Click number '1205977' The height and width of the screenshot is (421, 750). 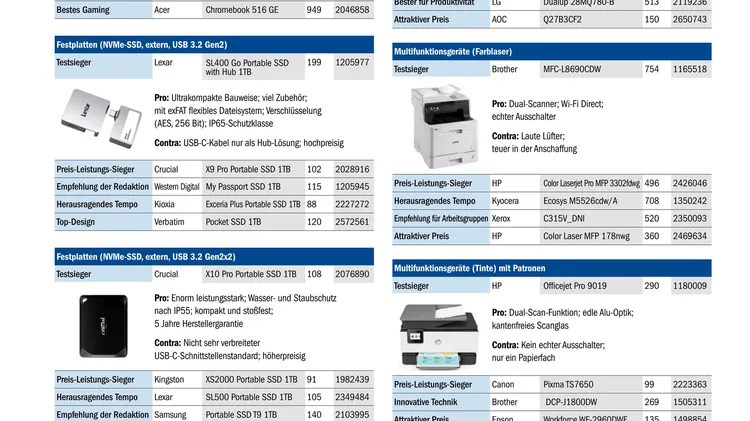point(353,62)
